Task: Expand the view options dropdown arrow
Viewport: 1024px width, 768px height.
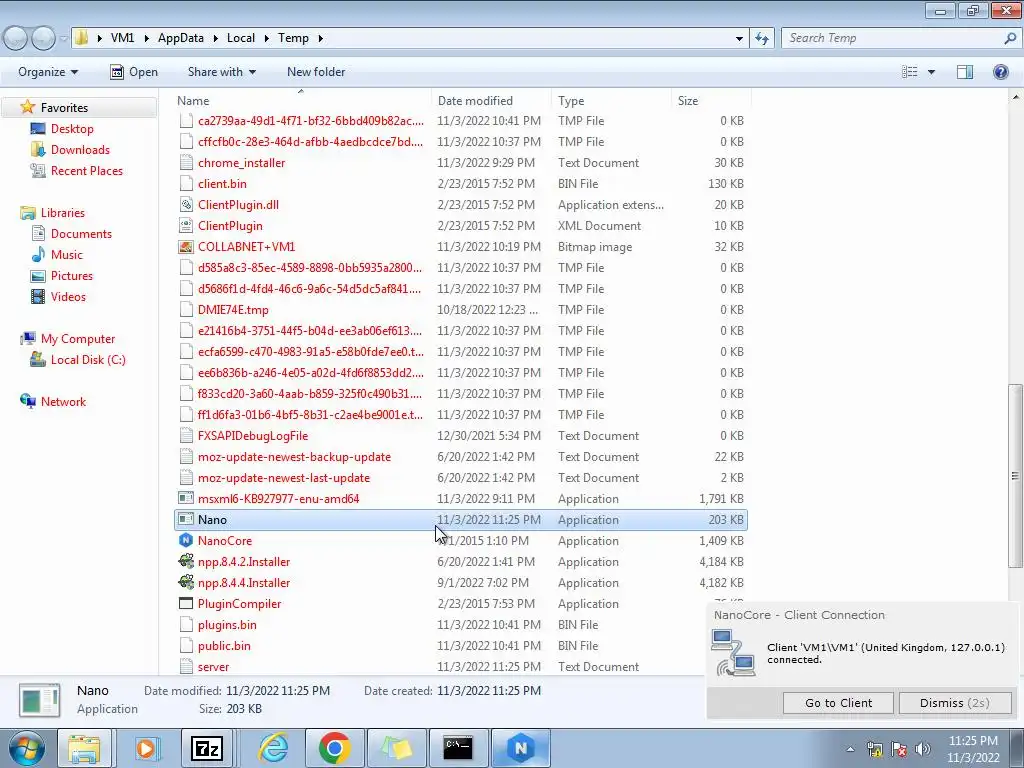Action: (x=931, y=72)
